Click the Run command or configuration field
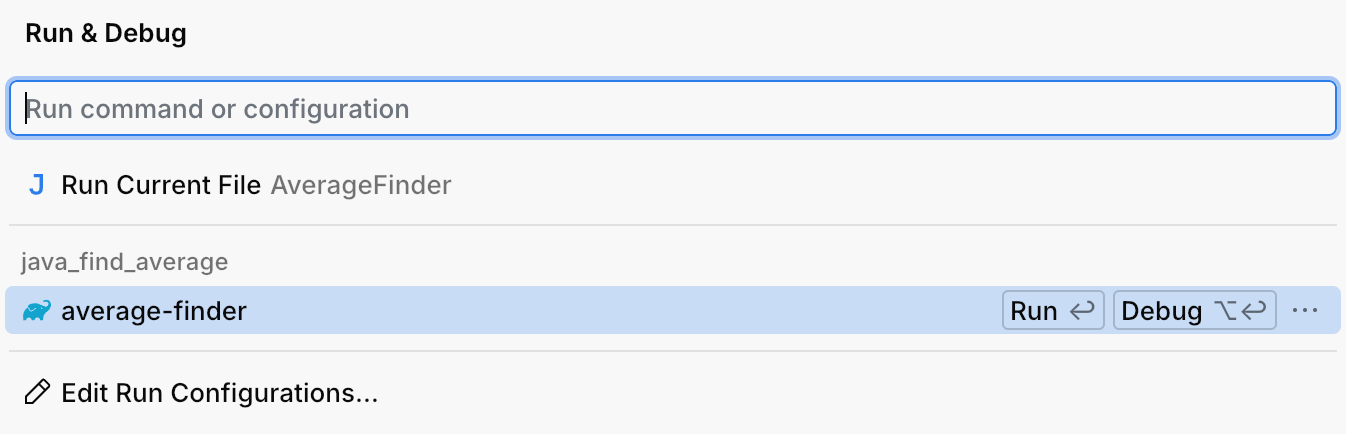Viewport: 1346px width, 434px height. click(x=672, y=108)
